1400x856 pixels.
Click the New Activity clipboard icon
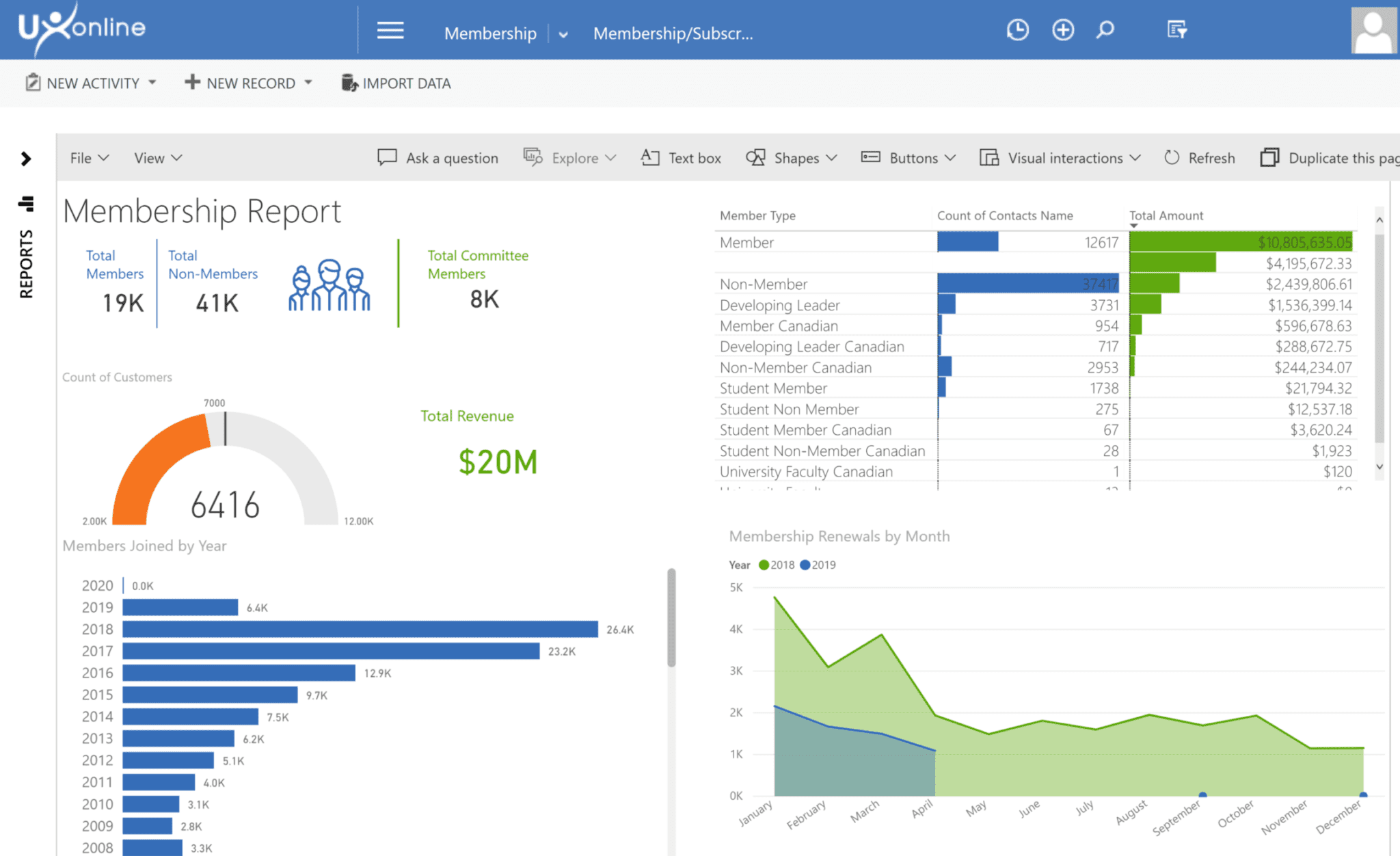pyautogui.click(x=33, y=83)
